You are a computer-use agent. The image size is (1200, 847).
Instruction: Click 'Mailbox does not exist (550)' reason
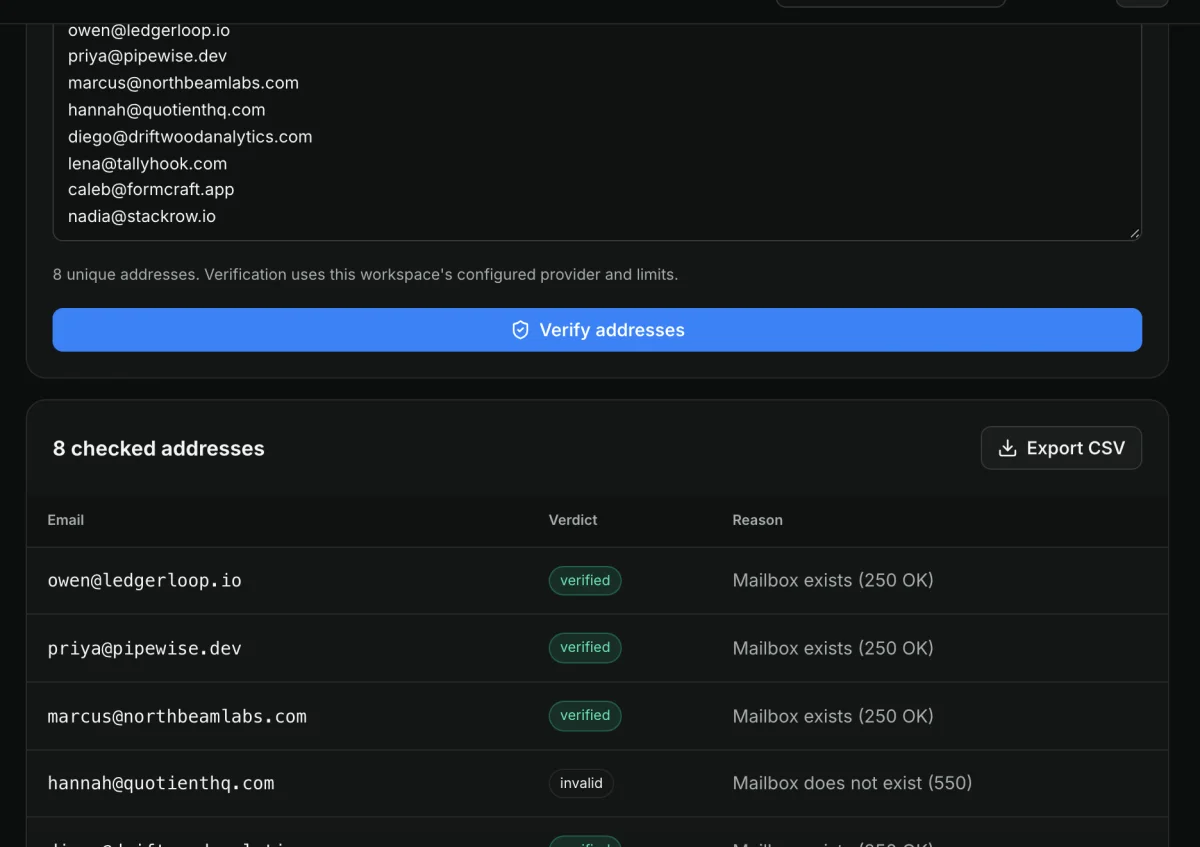coord(853,783)
